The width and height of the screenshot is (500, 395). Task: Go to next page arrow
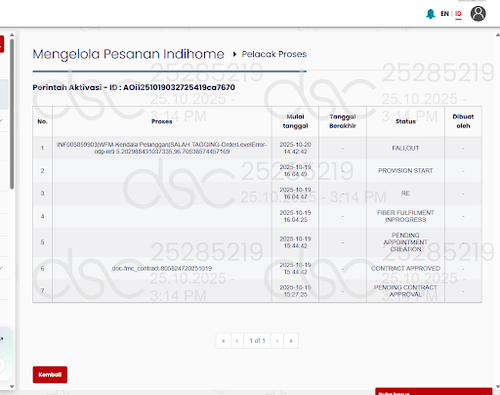pos(277,341)
